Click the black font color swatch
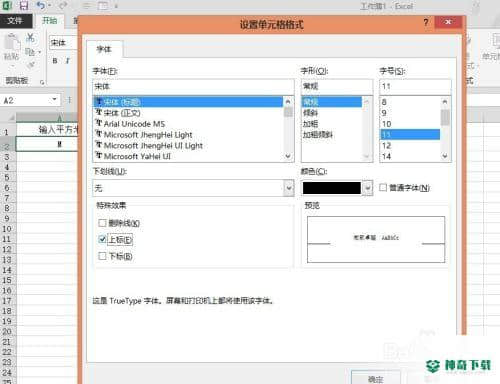 point(332,188)
